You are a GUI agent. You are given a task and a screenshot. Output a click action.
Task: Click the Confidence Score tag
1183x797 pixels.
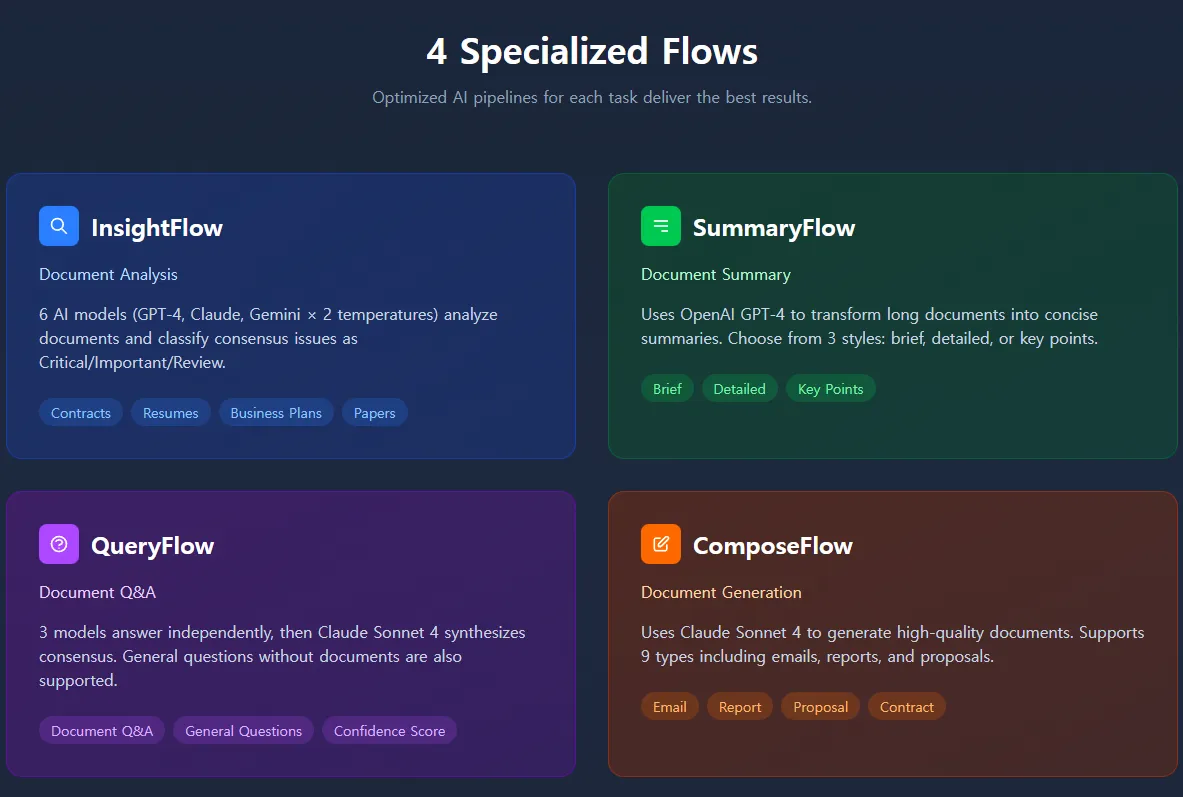pos(389,731)
